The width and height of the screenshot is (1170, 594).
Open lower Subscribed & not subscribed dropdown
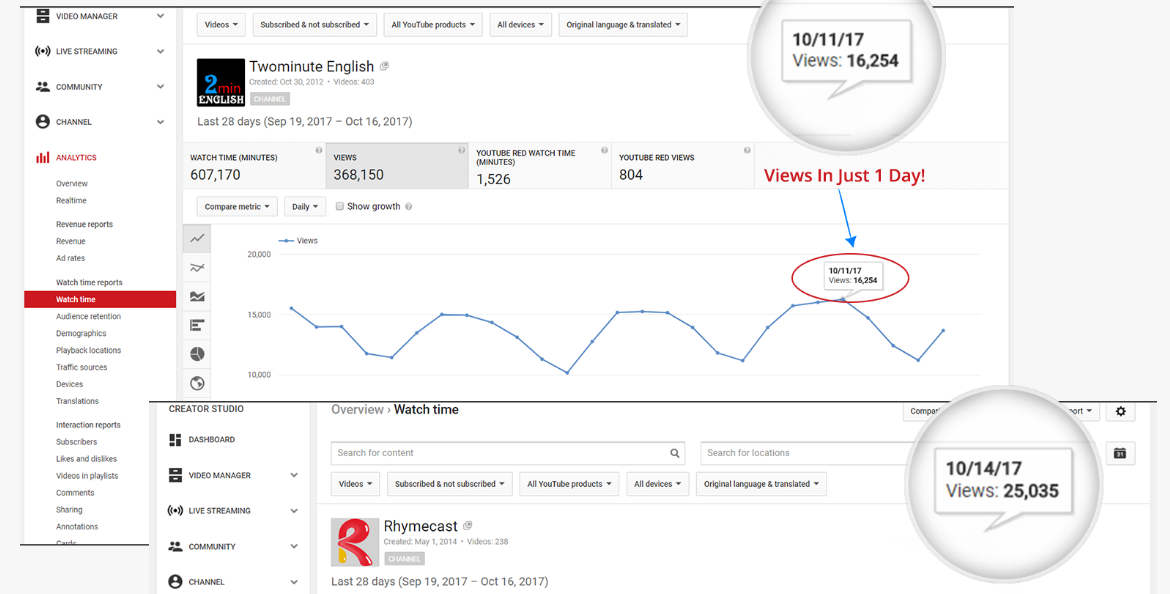(450, 484)
